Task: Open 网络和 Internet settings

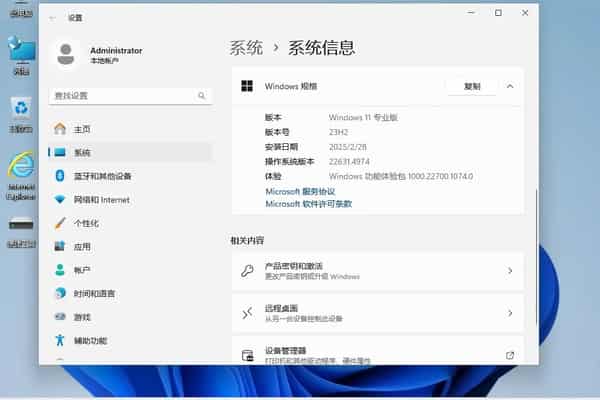Action: 130,199
